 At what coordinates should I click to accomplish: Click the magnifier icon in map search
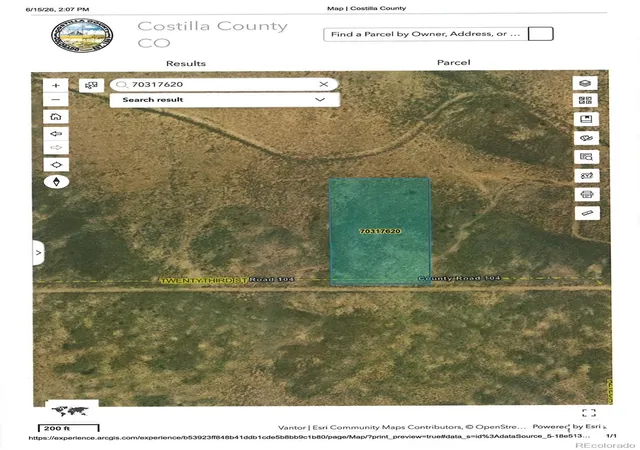pos(121,85)
